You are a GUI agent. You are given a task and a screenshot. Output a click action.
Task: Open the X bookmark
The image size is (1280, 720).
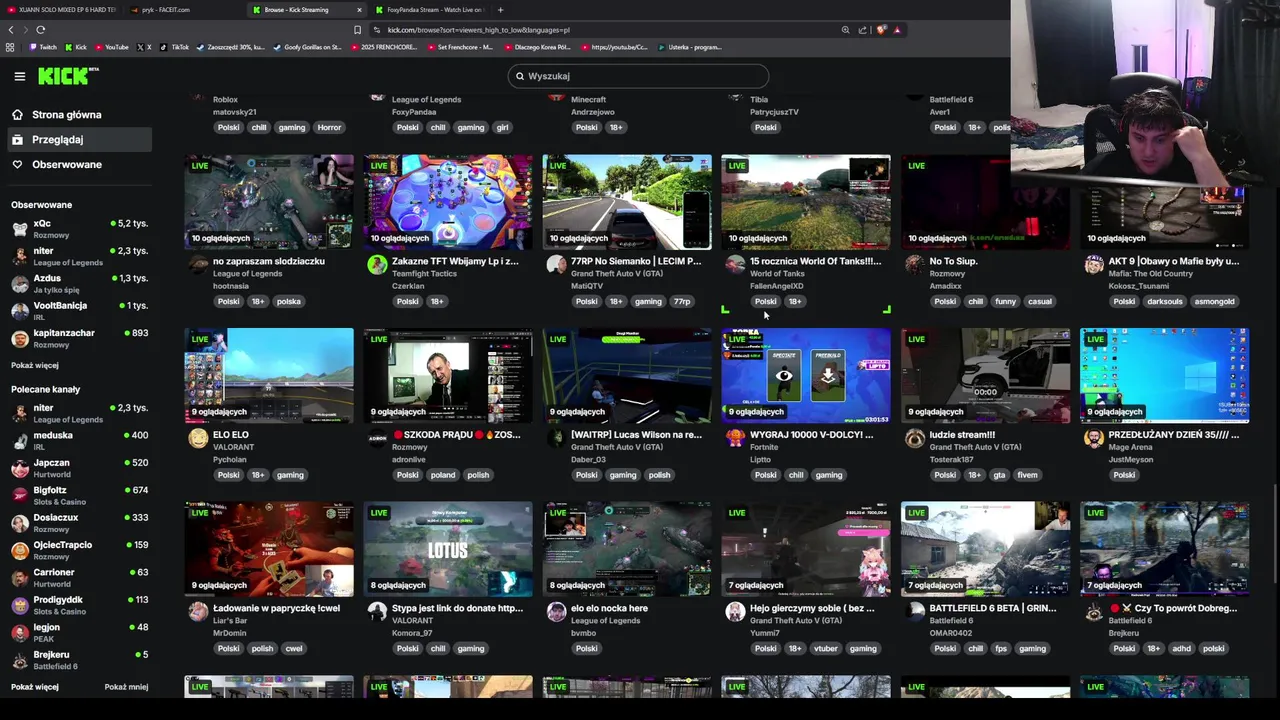coord(144,47)
